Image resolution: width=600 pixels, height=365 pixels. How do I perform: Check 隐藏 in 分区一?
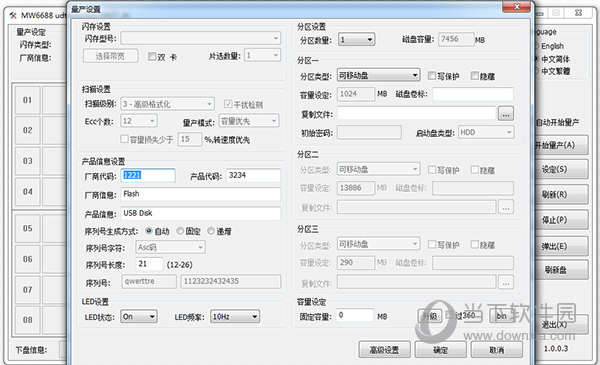click(x=474, y=76)
